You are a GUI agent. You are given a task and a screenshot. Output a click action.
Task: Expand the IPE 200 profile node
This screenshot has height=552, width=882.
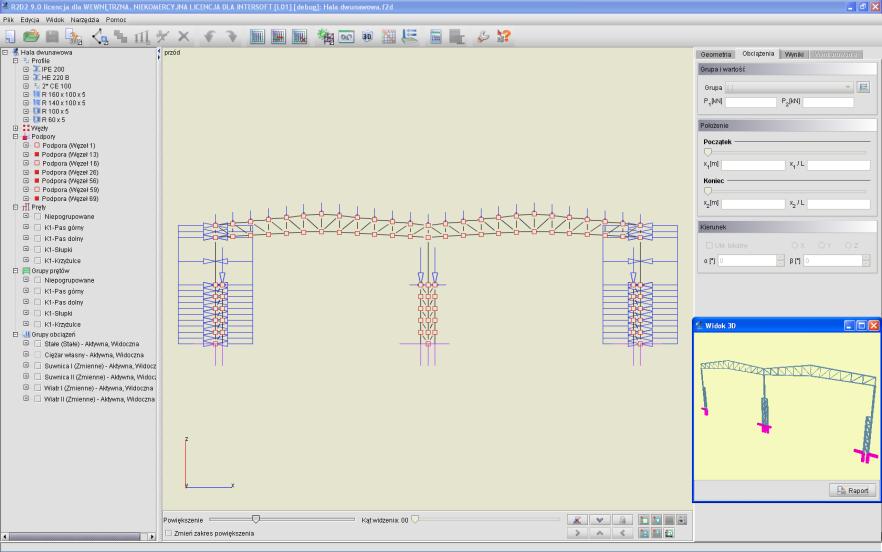26,69
